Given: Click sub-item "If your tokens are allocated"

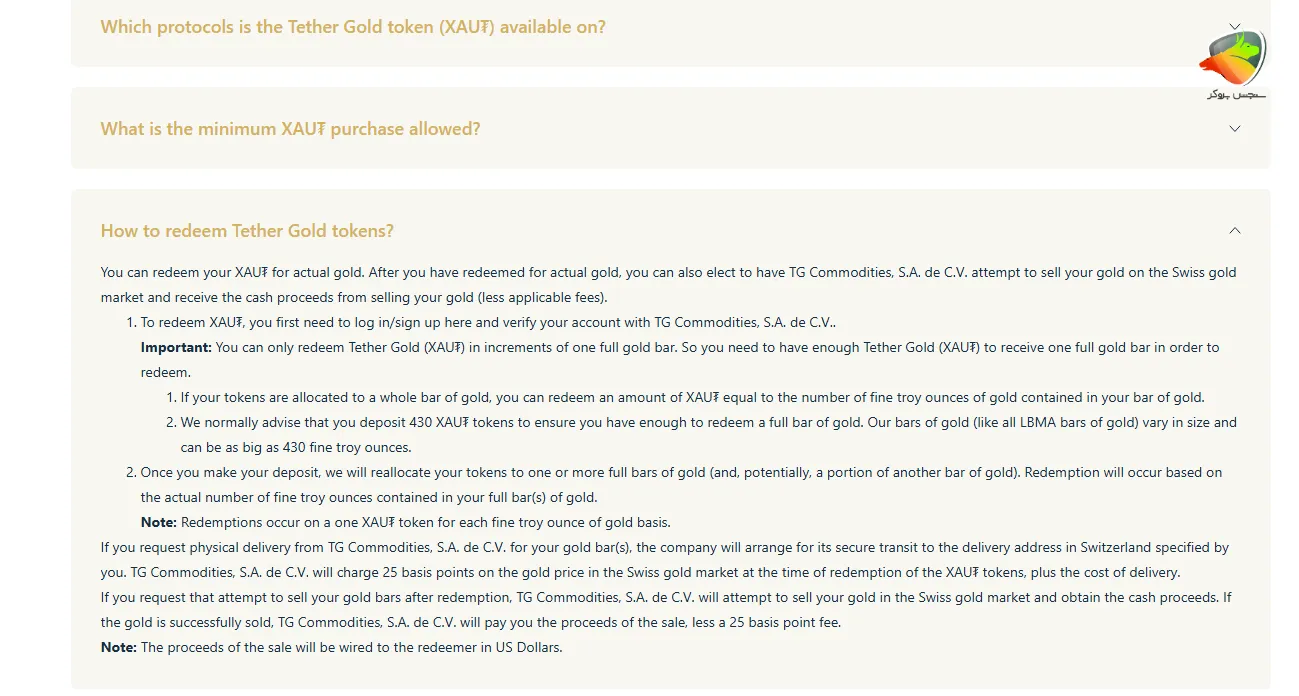Looking at the screenshot, I should point(690,397).
